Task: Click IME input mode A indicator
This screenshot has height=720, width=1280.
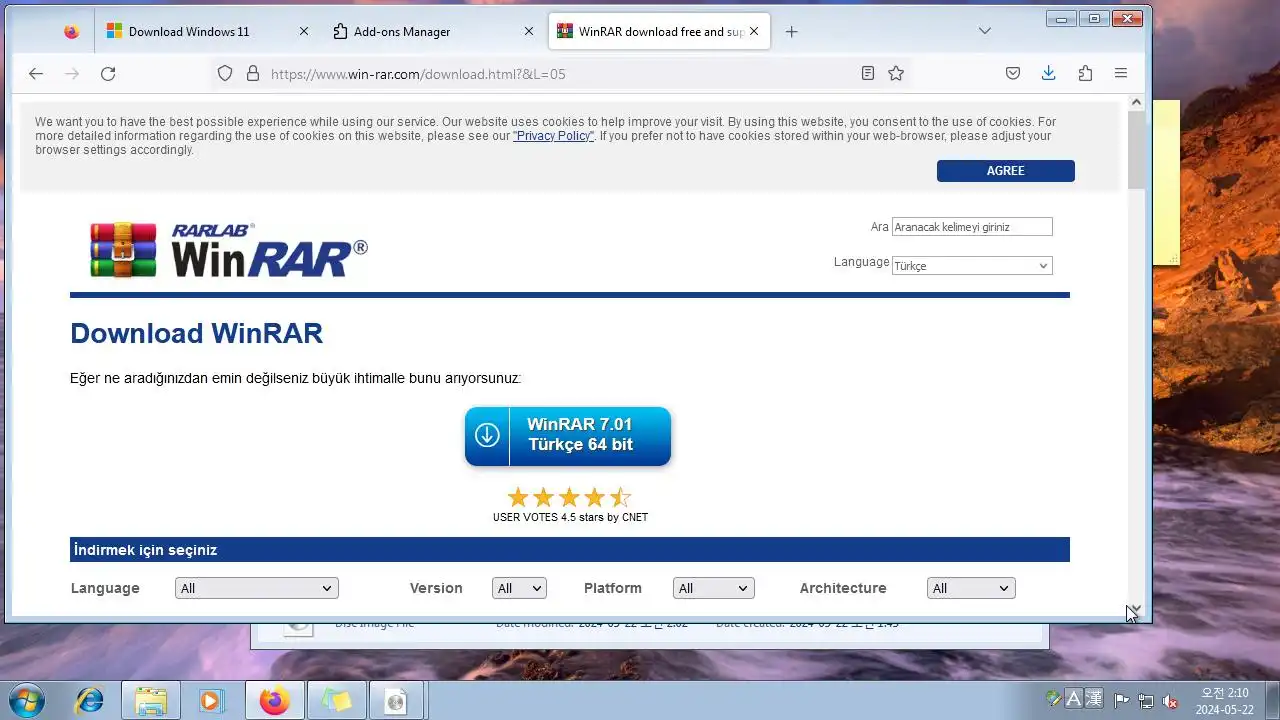Action: (x=1074, y=700)
